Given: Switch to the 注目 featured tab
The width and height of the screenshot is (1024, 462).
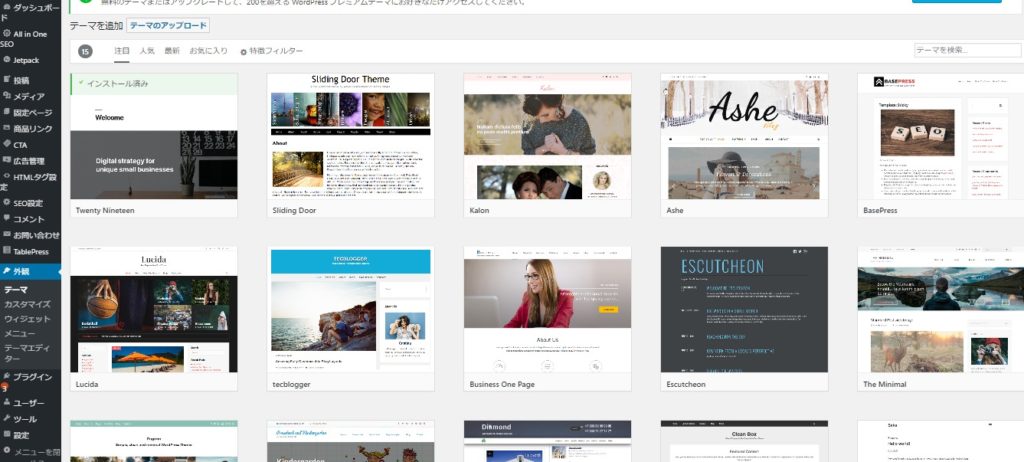Looking at the screenshot, I should click(121, 51).
